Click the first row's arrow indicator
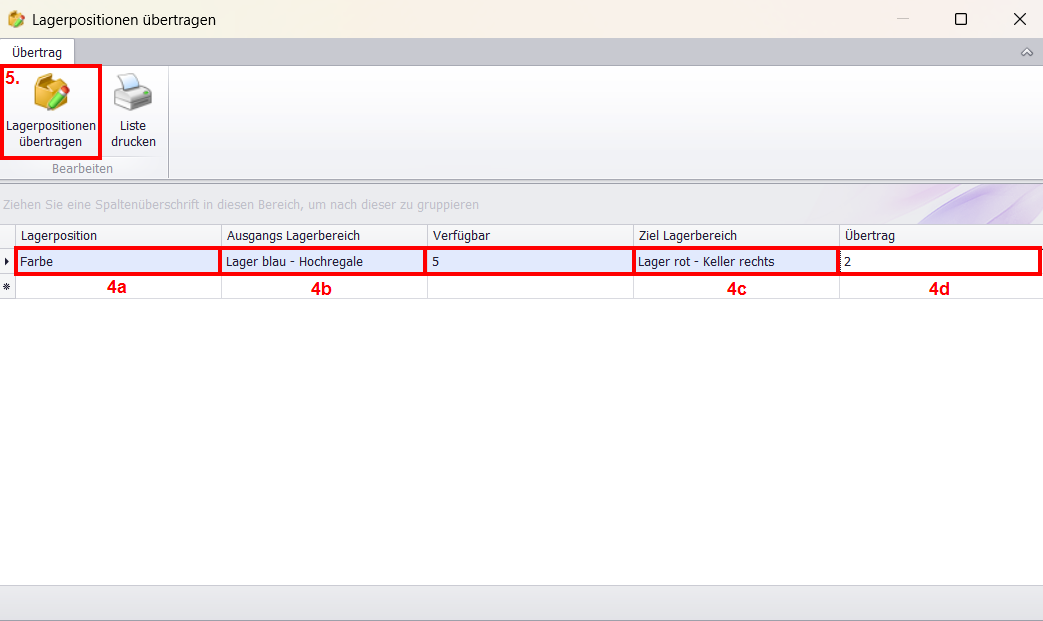The height and width of the screenshot is (621, 1043). pos(8,261)
